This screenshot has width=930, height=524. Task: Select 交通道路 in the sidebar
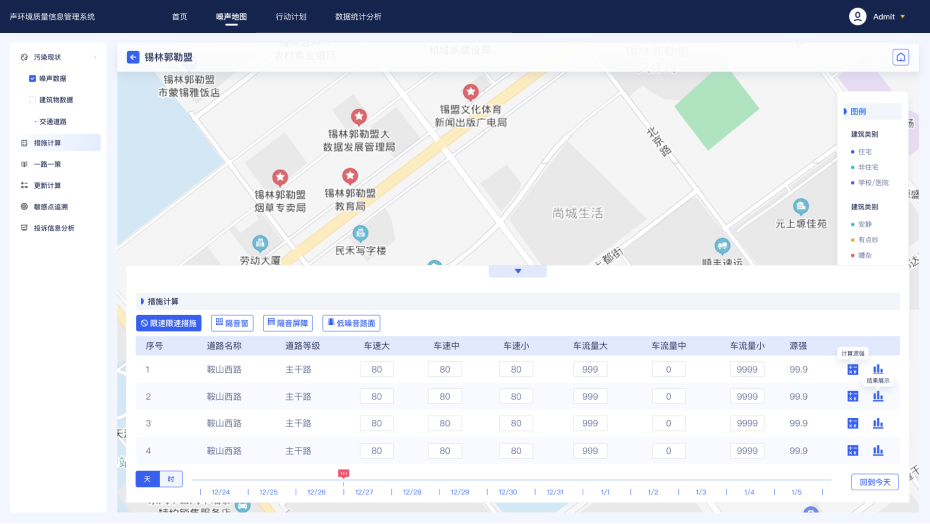click(x=53, y=122)
